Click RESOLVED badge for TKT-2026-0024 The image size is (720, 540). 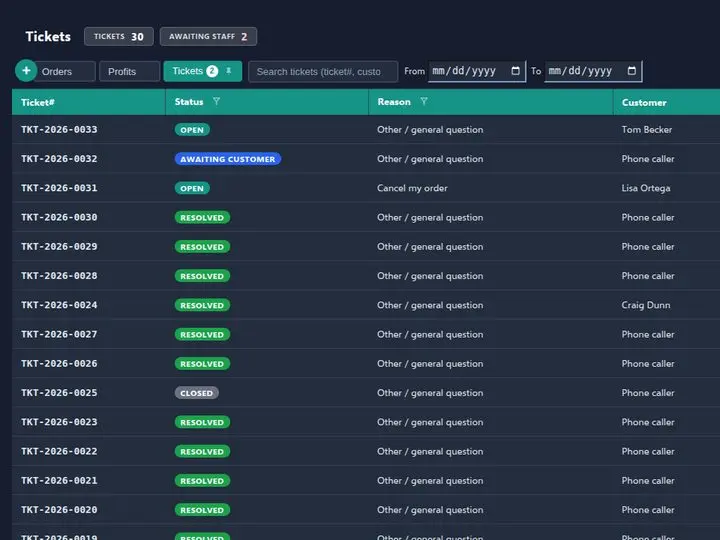point(202,305)
